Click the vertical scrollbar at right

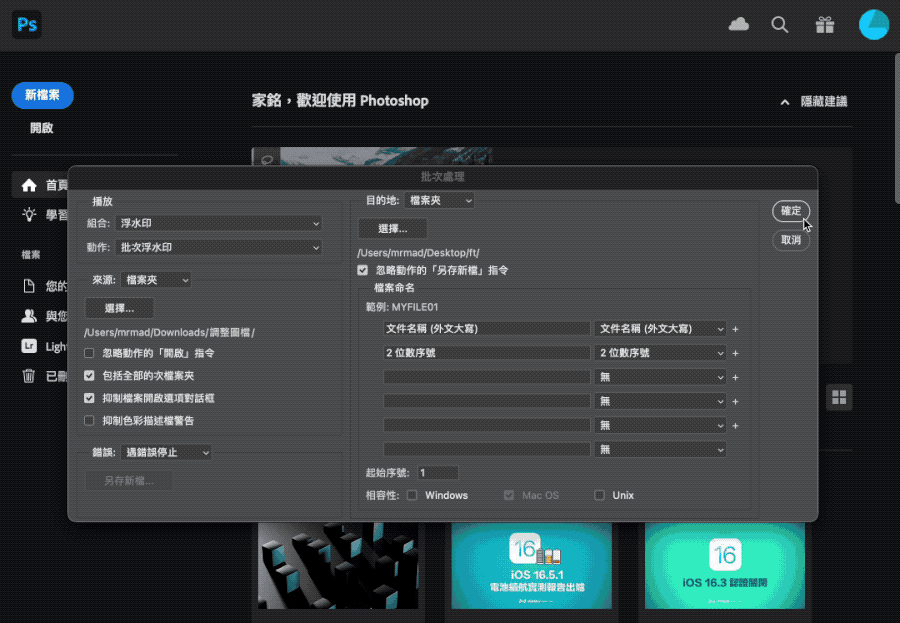point(897,129)
